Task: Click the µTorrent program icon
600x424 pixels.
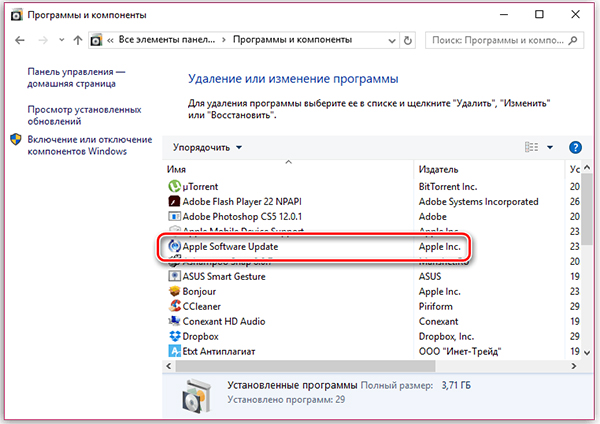Action: [x=173, y=187]
